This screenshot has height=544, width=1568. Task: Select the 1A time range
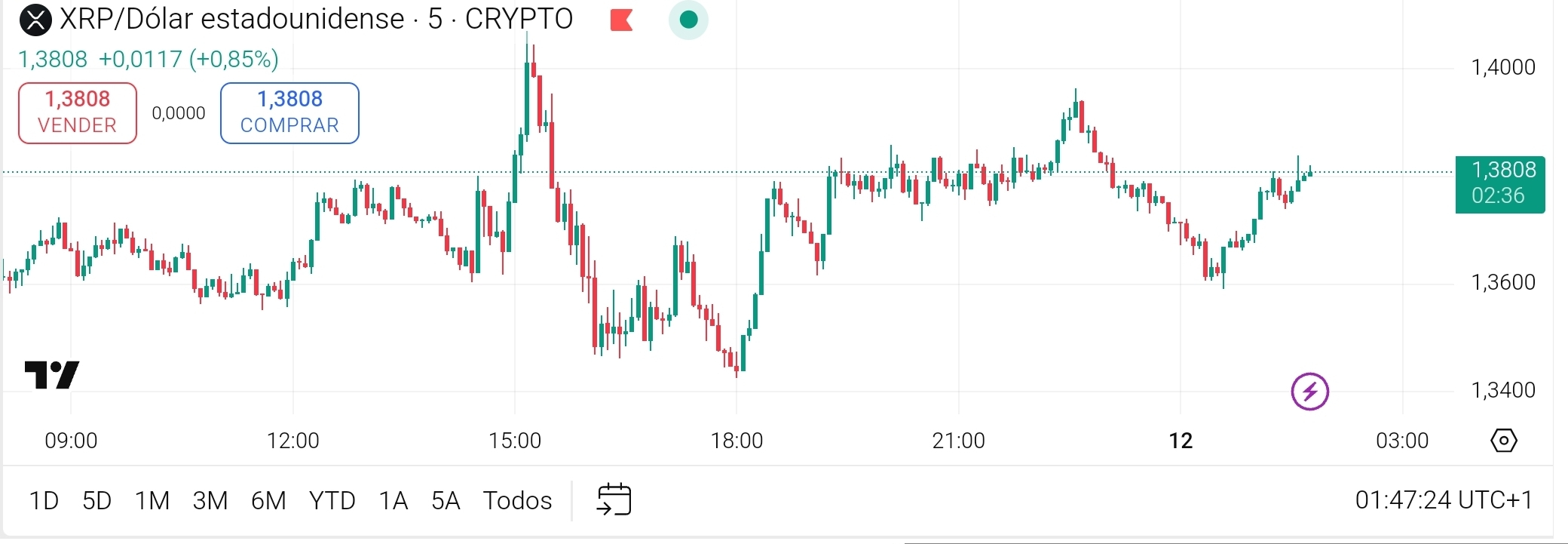pyautogui.click(x=393, y=500)
